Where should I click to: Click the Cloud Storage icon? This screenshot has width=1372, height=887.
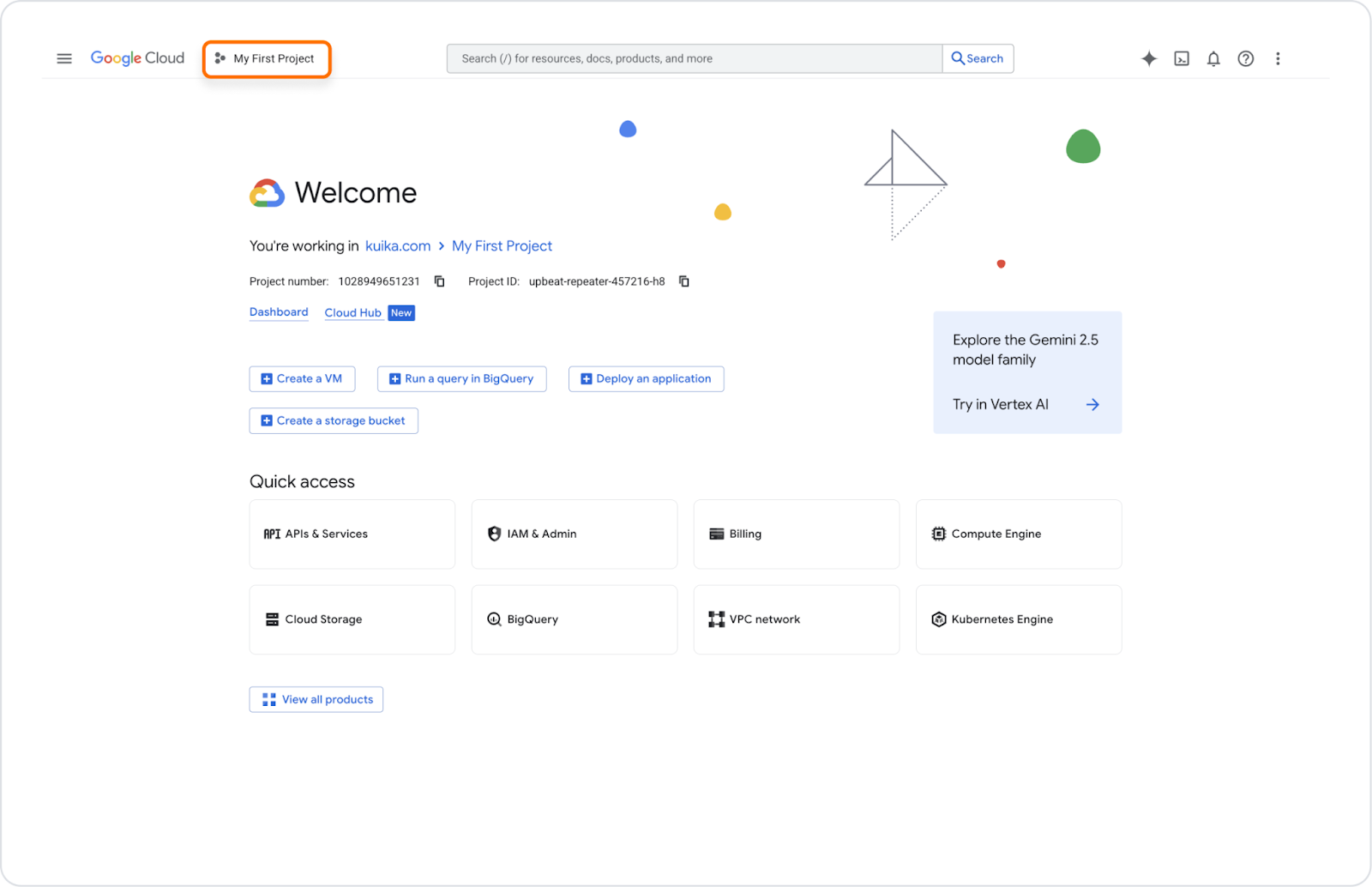[272, 619]
